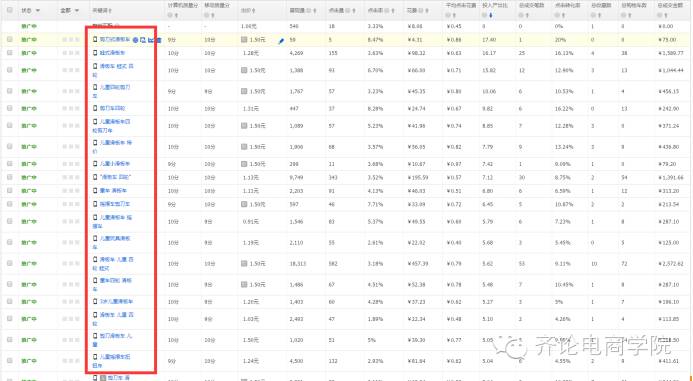This screenshot has height=381, width=693.
Task: Click the gray square icon beside 1.50元 in the 597 row
Action: [244, 205]
